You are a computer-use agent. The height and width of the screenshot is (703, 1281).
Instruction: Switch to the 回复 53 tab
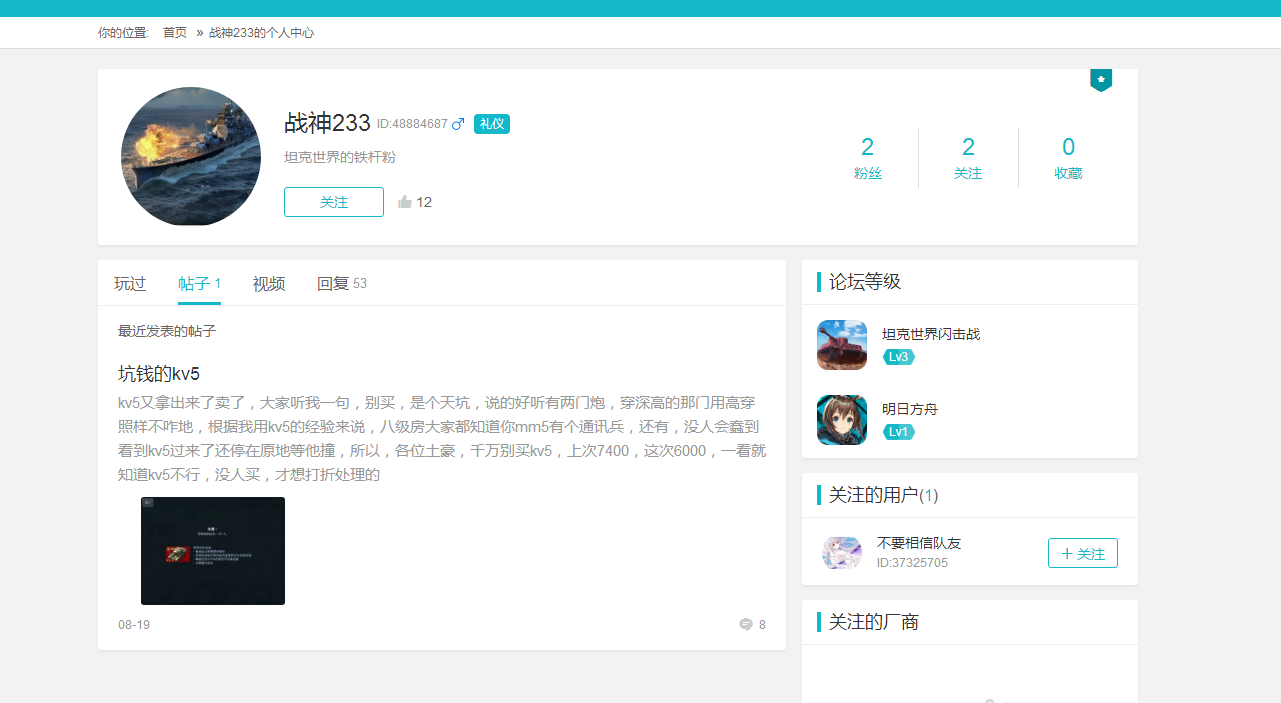342,284
